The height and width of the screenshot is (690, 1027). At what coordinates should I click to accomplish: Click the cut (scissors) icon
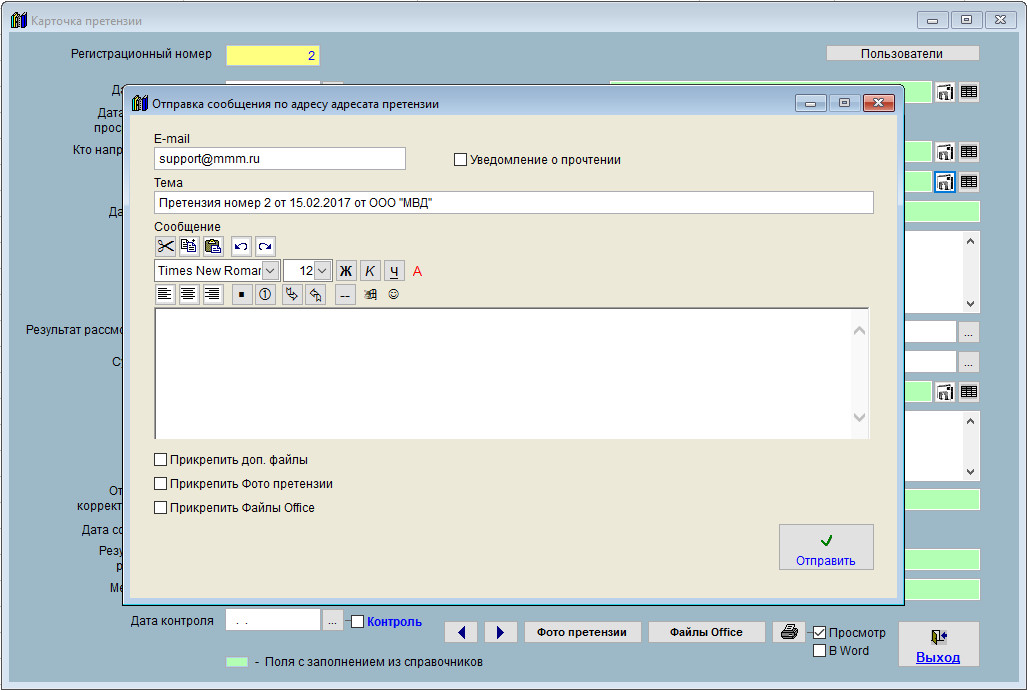coord(165,246)
